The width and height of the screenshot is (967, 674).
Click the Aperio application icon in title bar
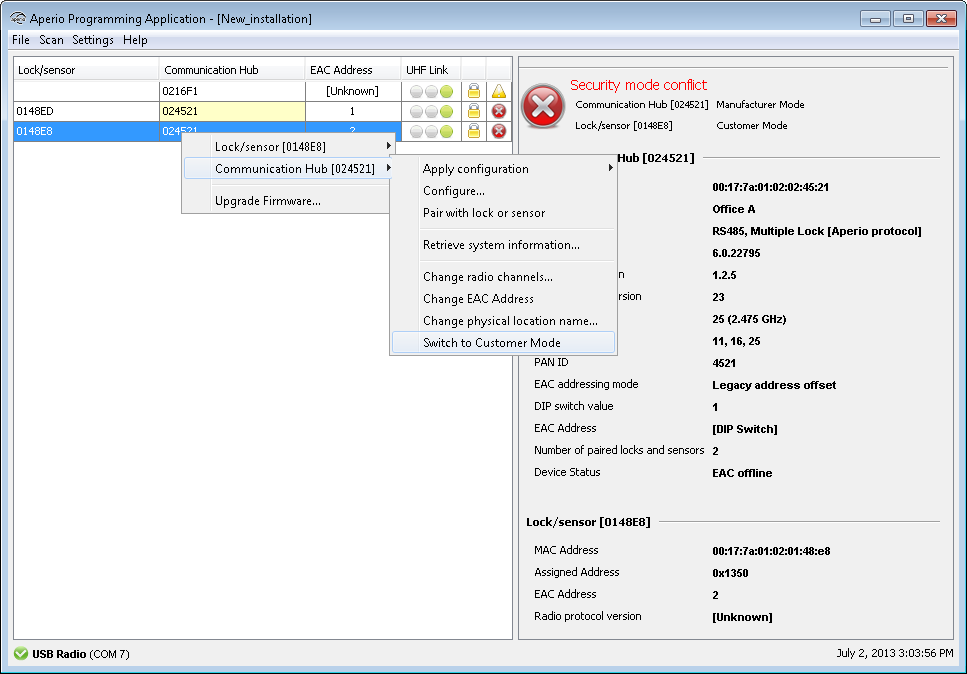click(18, 18)
